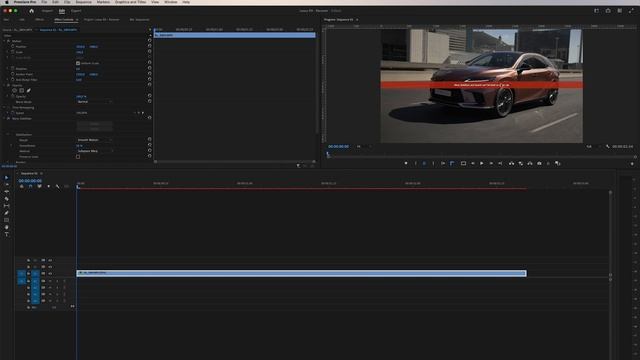Toggle animation stopwatch for Anchor Point
The width and height of the screenshot is (640, 360).
click(x=13, y=74)
